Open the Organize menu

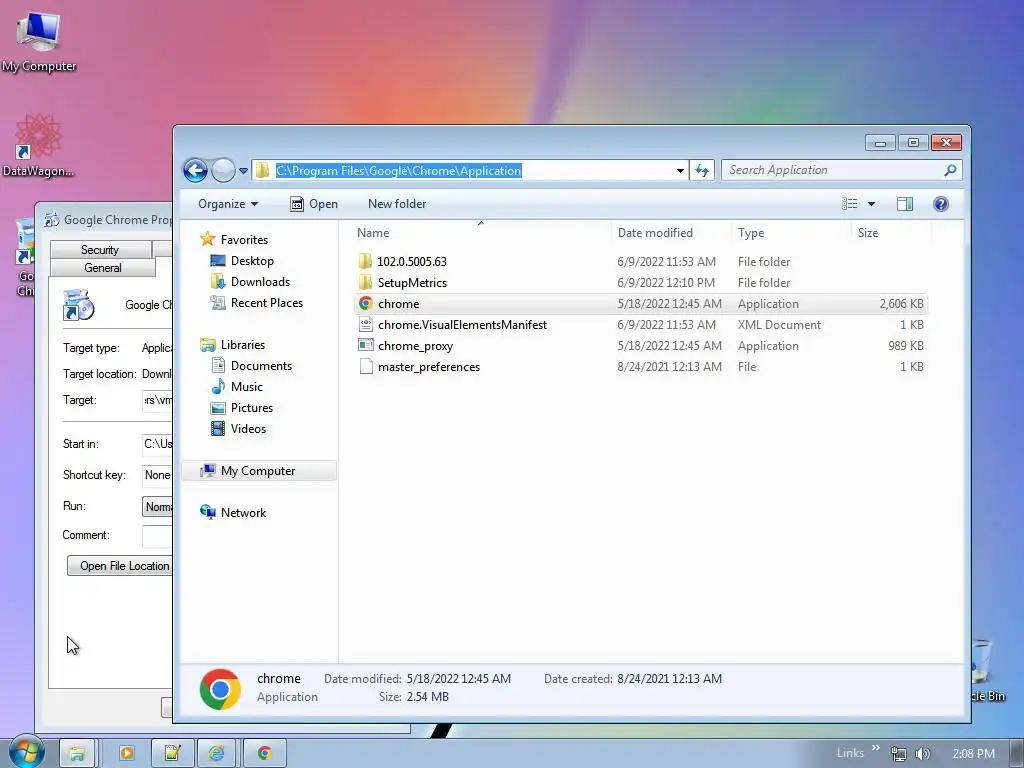pyautogui.click(x=228, y=204)
